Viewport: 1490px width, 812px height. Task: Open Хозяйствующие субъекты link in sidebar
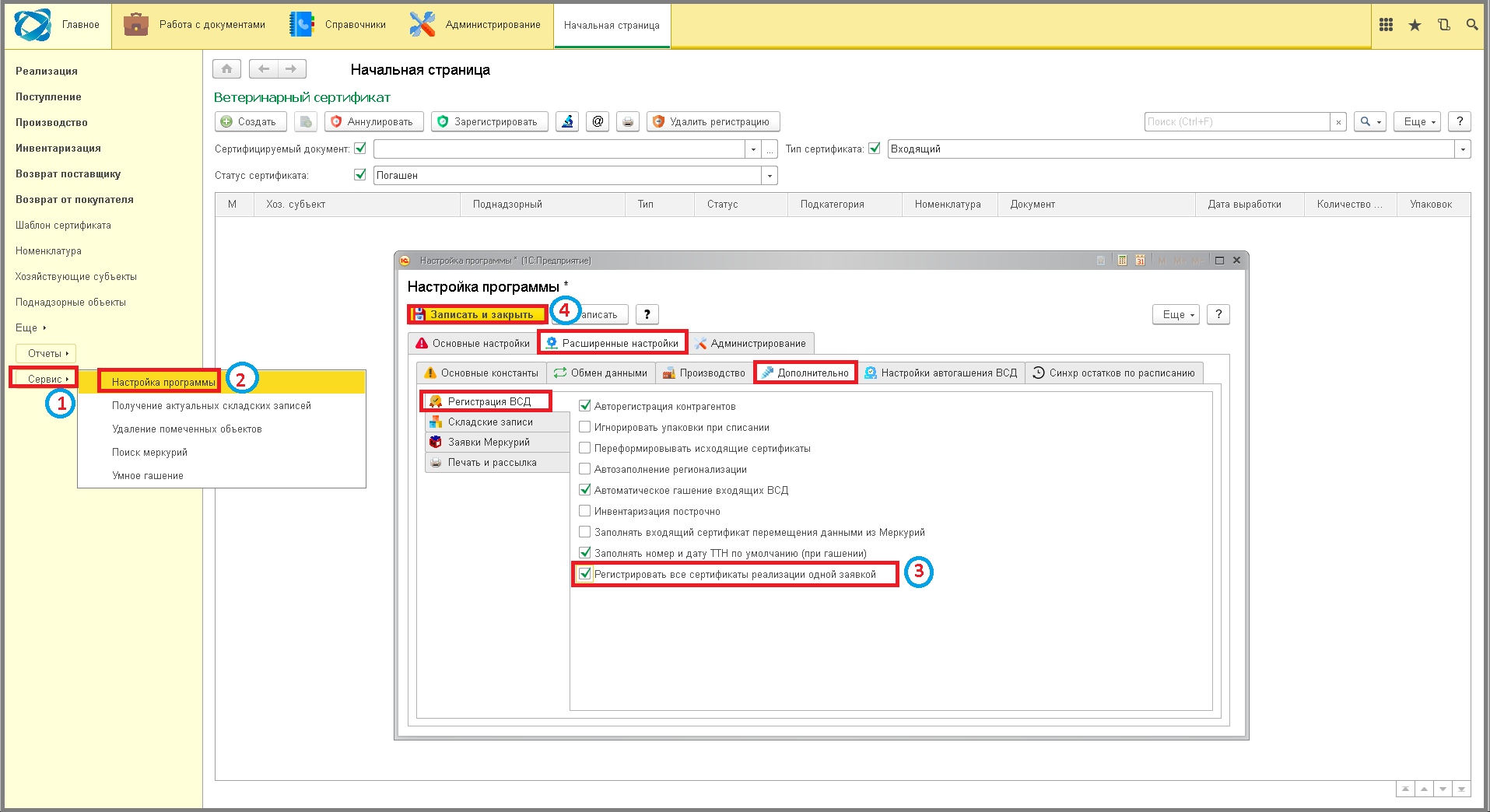(x=76, y=277)
